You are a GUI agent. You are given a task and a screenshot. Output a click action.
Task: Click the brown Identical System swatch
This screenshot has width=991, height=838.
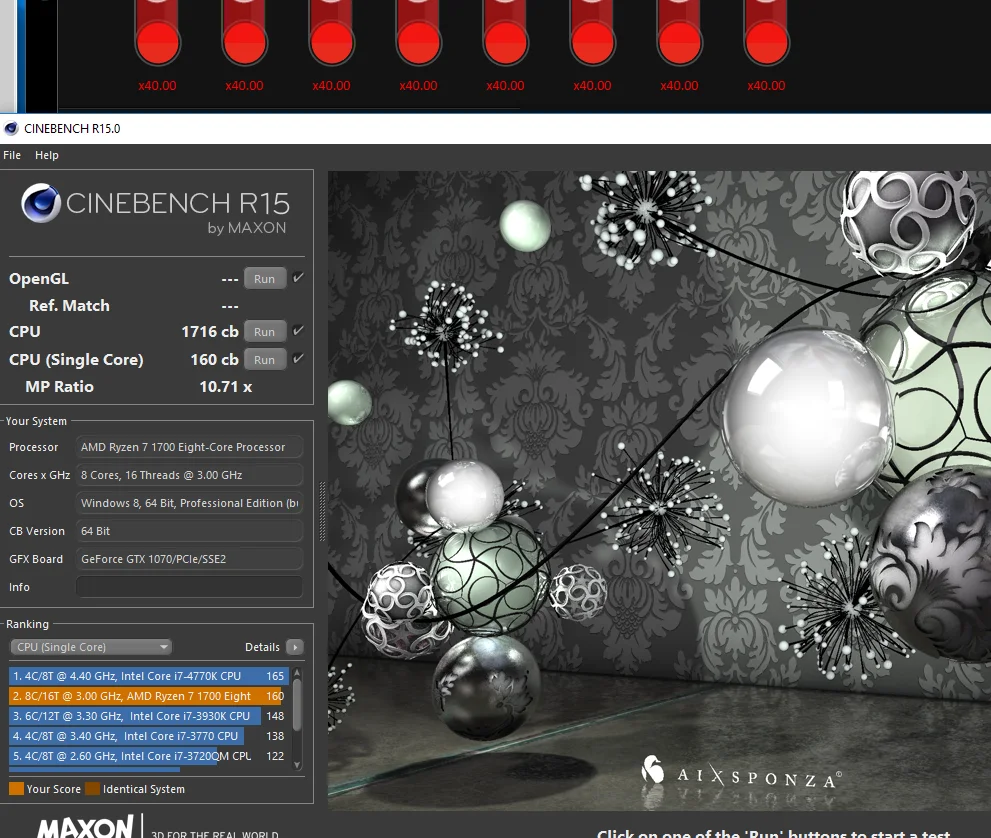(93, 789)
